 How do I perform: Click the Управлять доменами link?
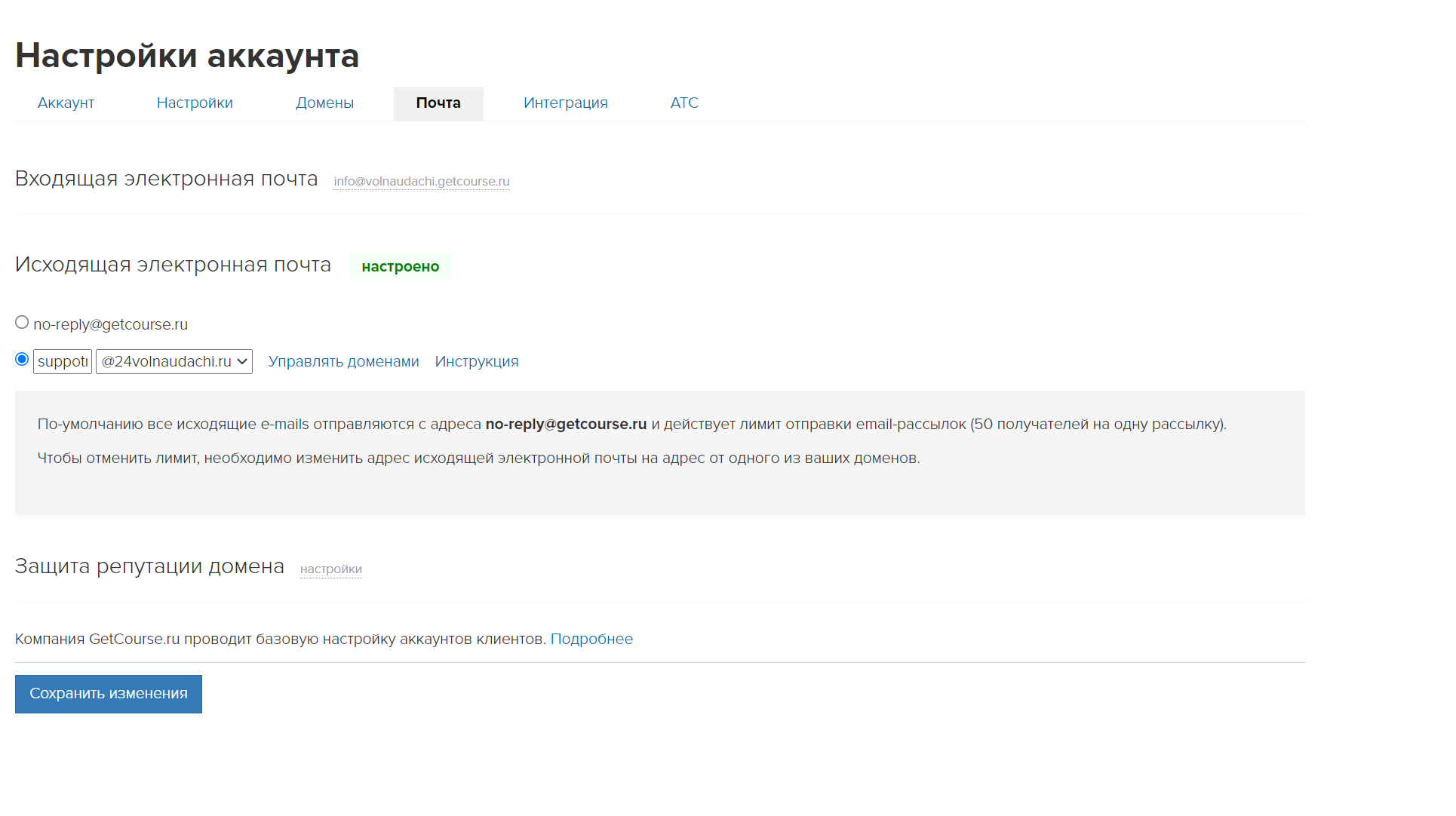point(343,362)
